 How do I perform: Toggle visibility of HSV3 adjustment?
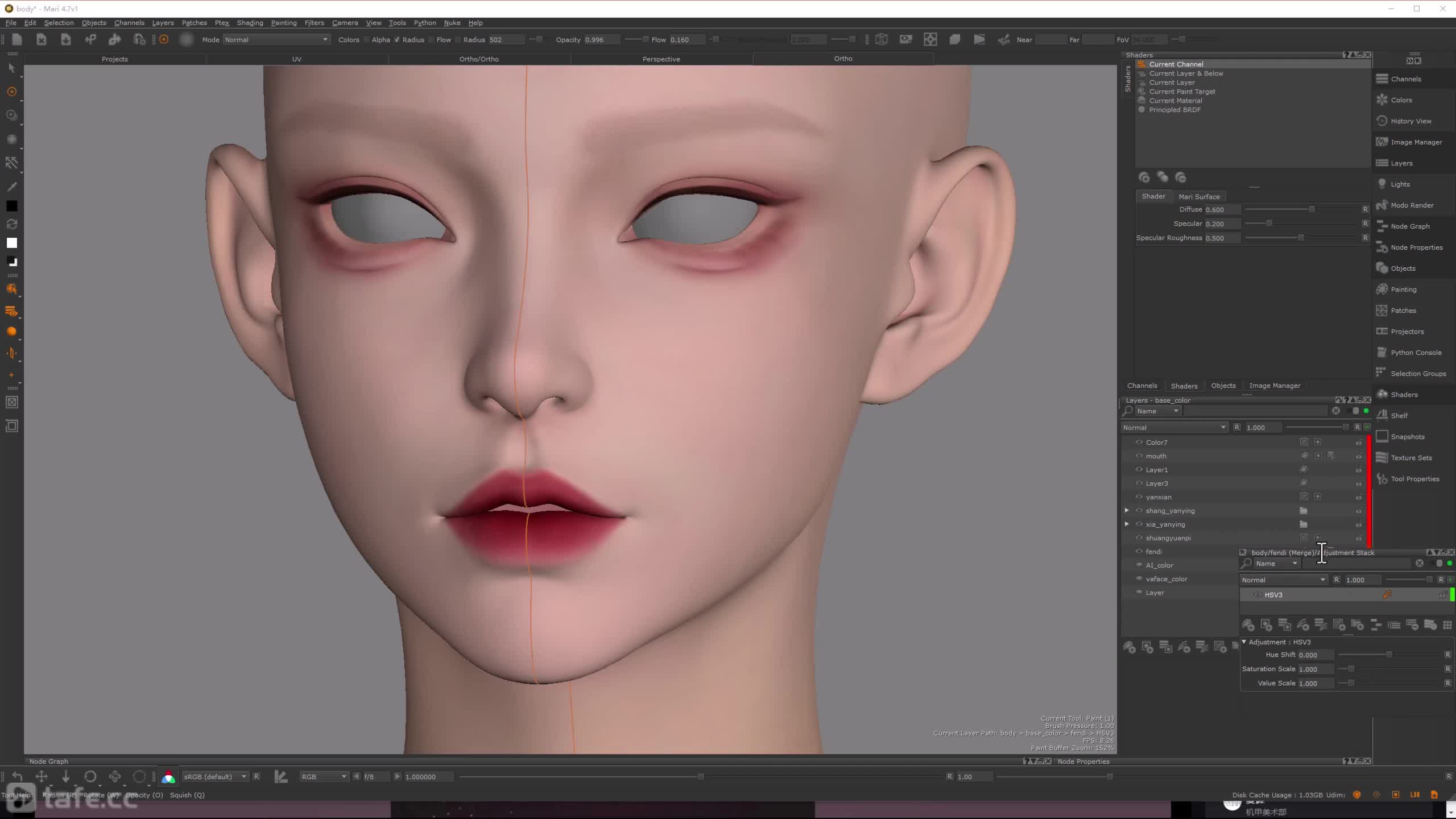(x=1258, y=594)
